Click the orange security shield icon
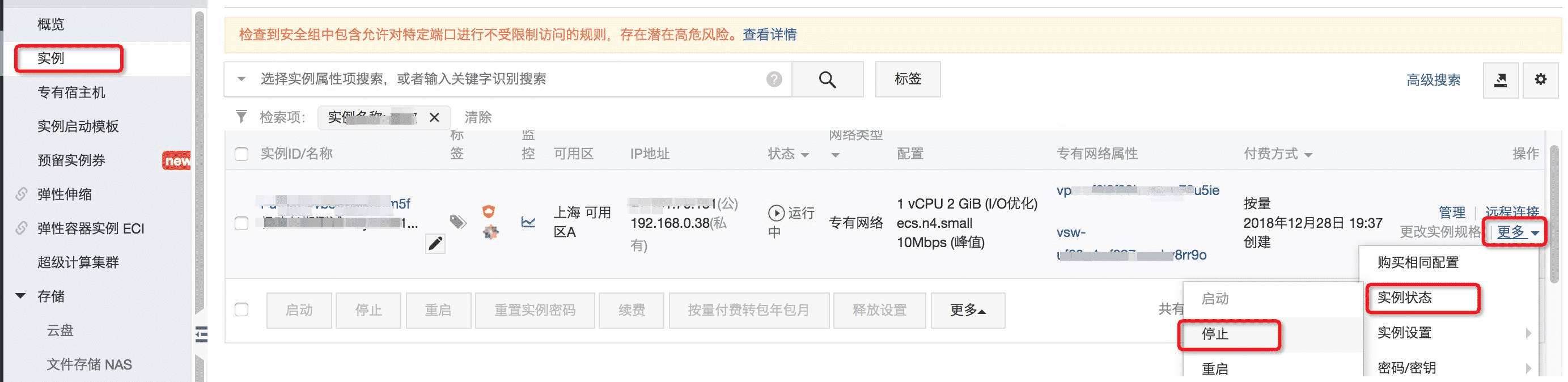 tap(488, 211)
